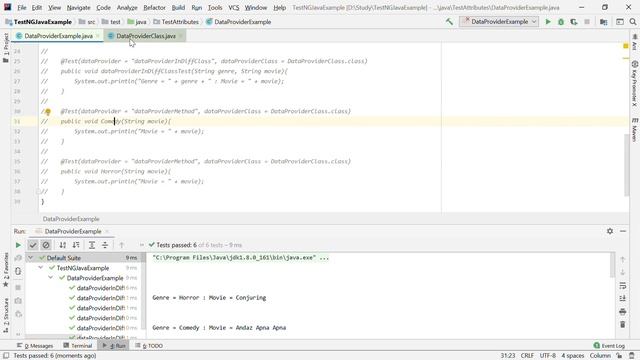Collapse the TestNGJavaExample tree node

coord(40,268)
